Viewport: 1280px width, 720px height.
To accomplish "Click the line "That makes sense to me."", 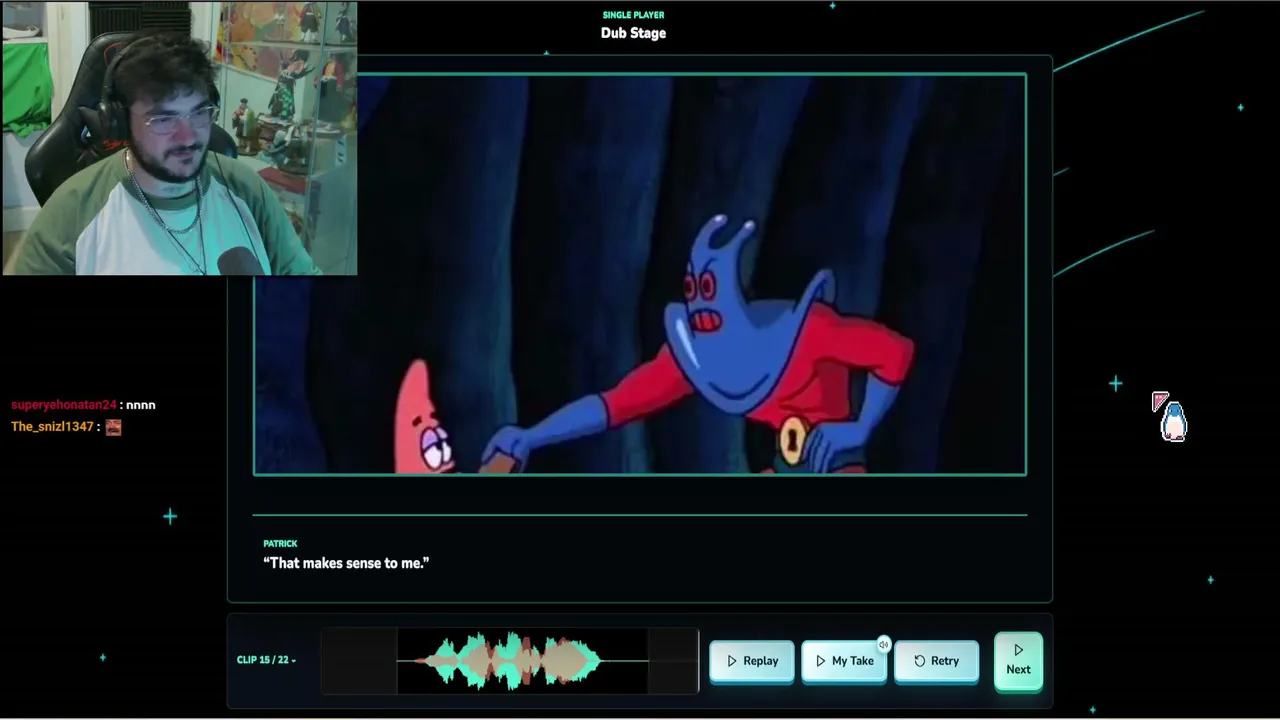I will [346, 563].
